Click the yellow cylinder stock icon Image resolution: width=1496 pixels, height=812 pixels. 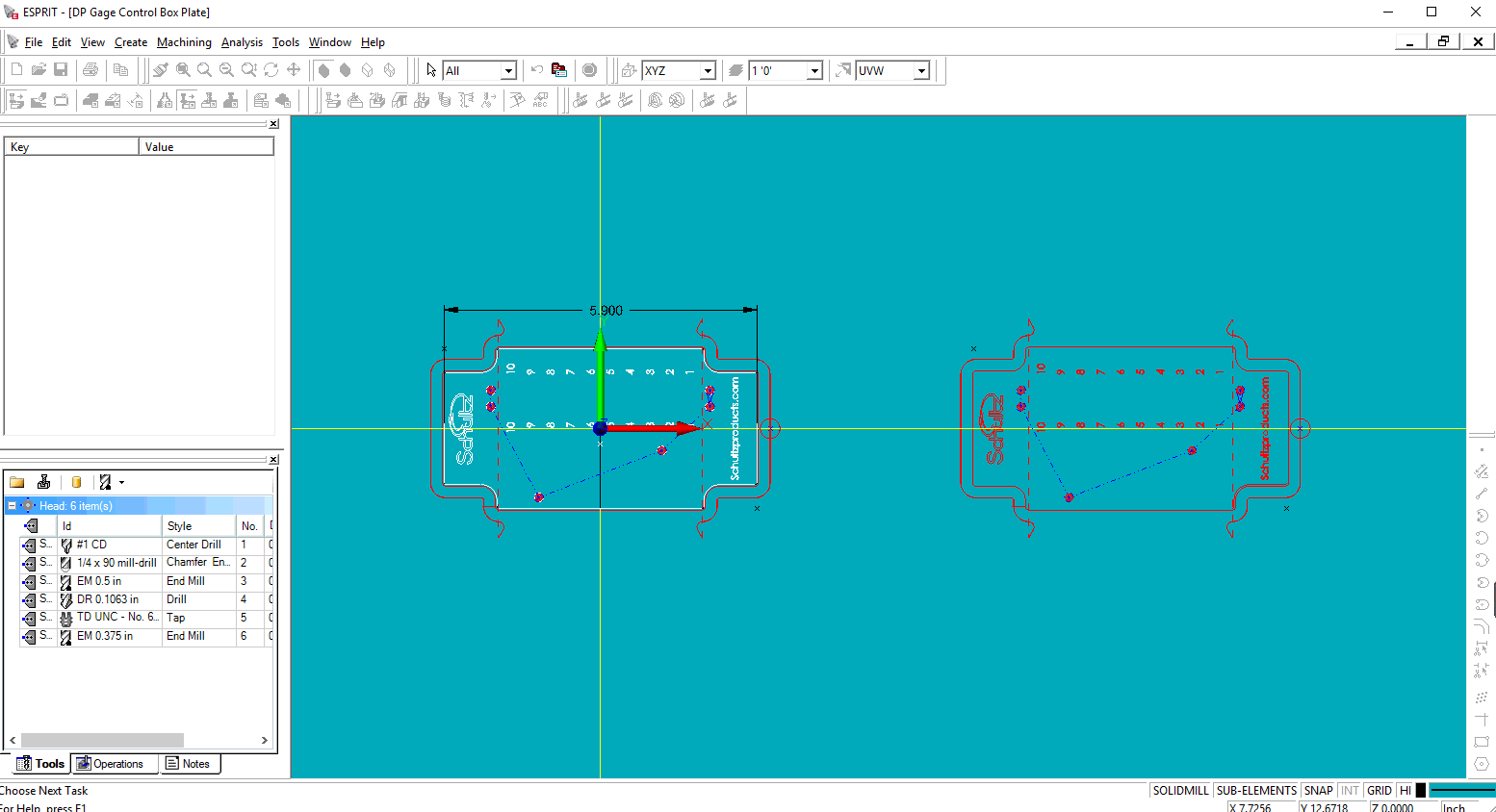coord(76,482)
